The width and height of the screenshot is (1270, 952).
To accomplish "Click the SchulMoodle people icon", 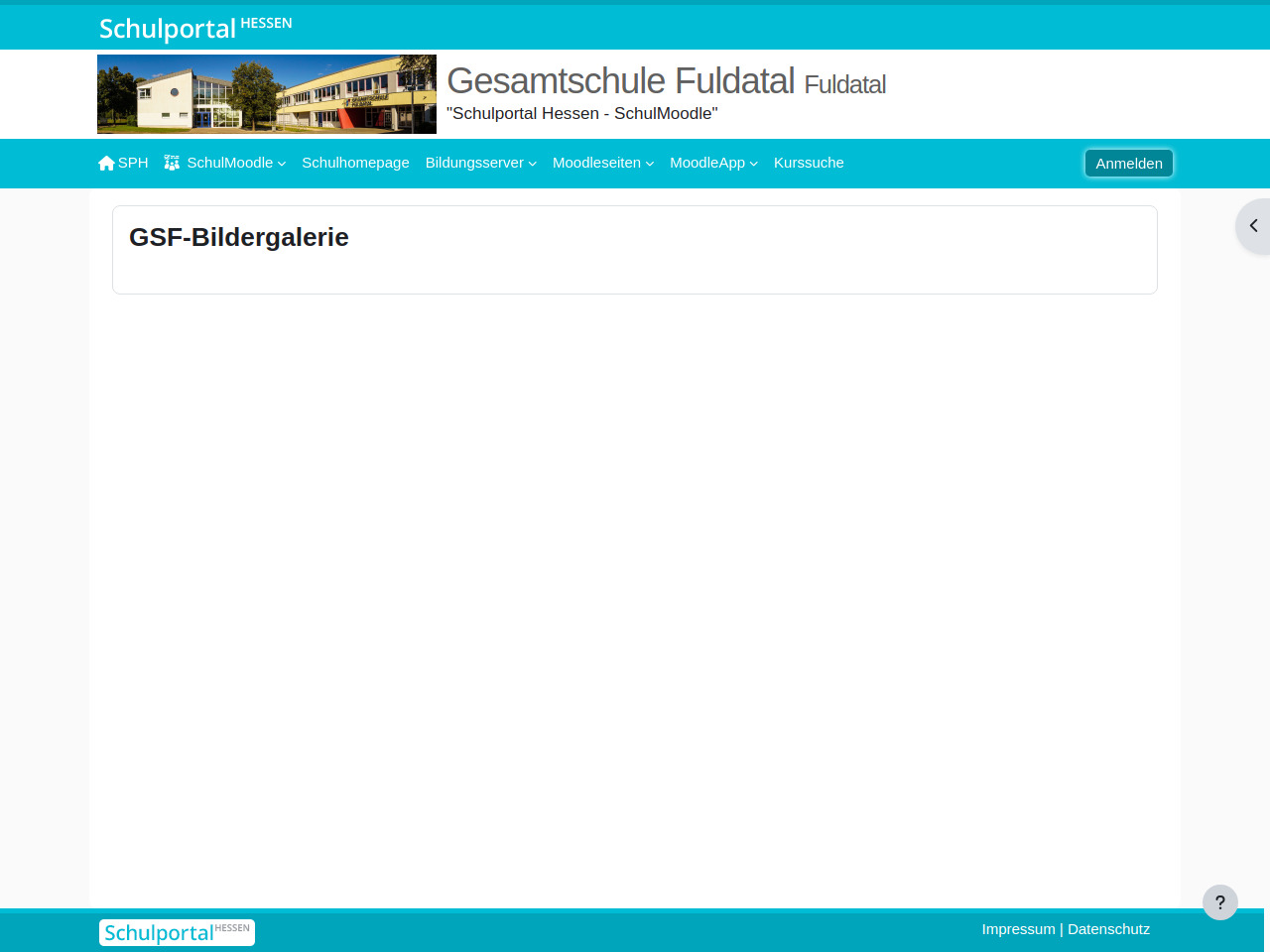I will point(172,163).
